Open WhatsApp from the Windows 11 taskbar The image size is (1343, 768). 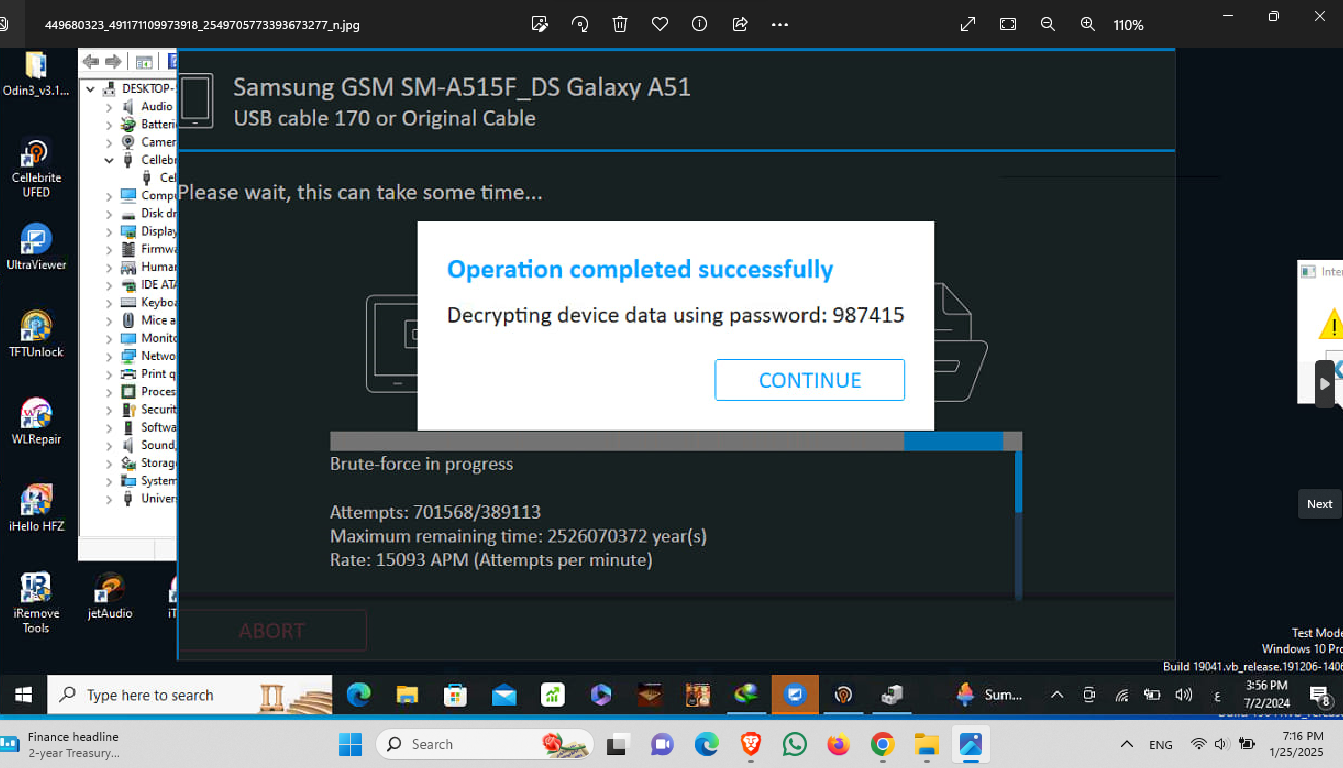pos(795,744)
